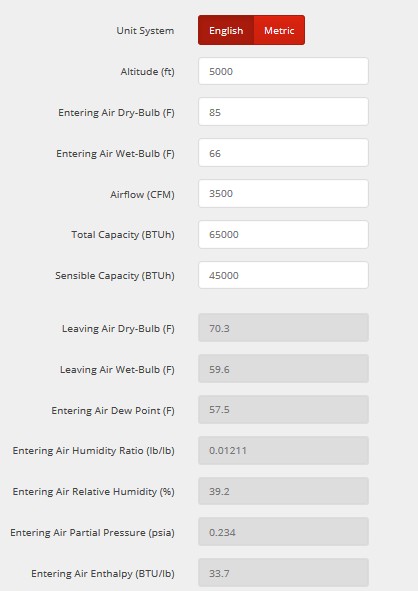418x591 pixels.
Task: Select the Entering Air Dew Point result
Action: pyautogui.click(x=283, y=410)
